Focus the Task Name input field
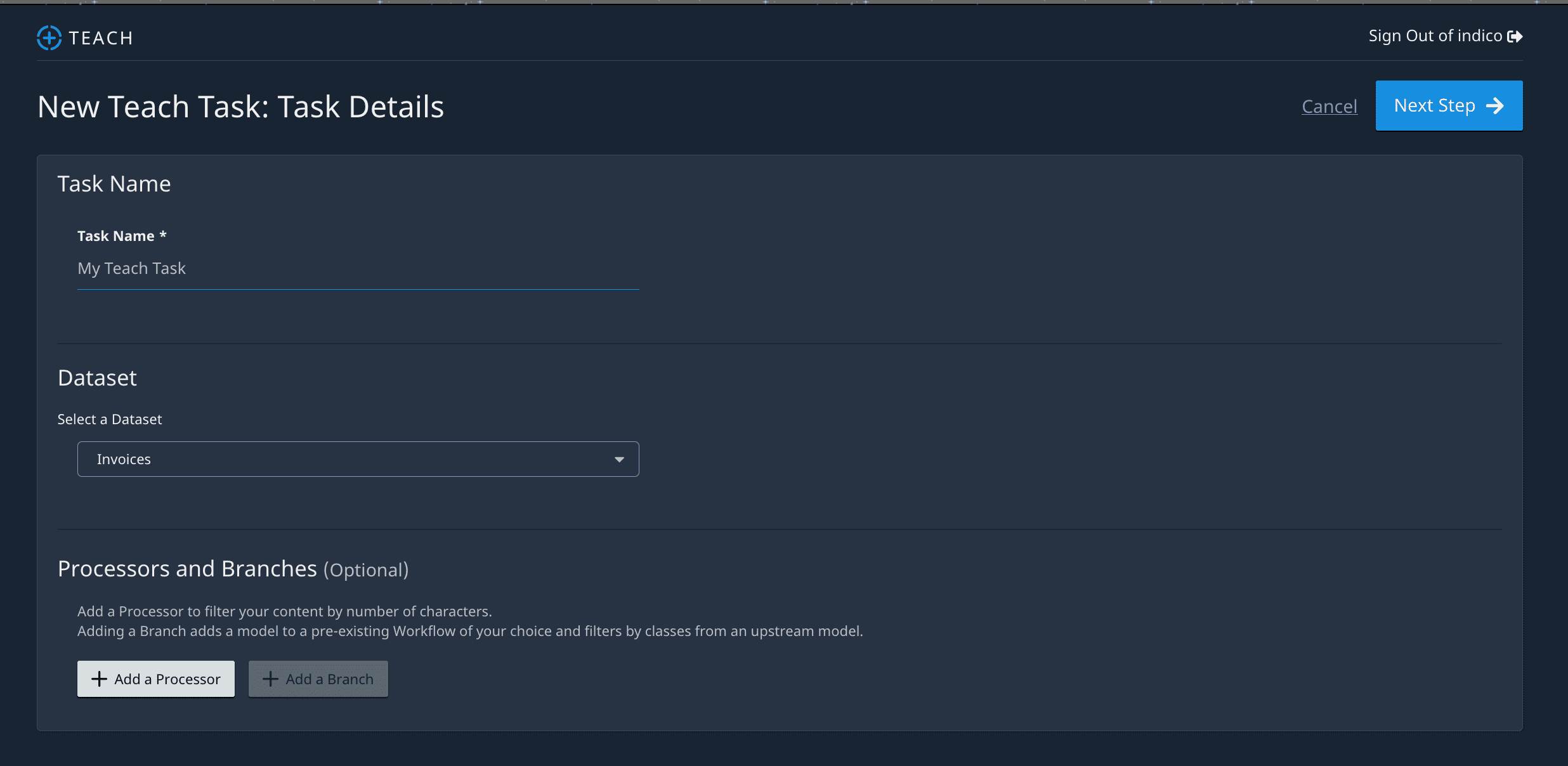Screen dimensions: 1568x766 (x=358, y=269)
